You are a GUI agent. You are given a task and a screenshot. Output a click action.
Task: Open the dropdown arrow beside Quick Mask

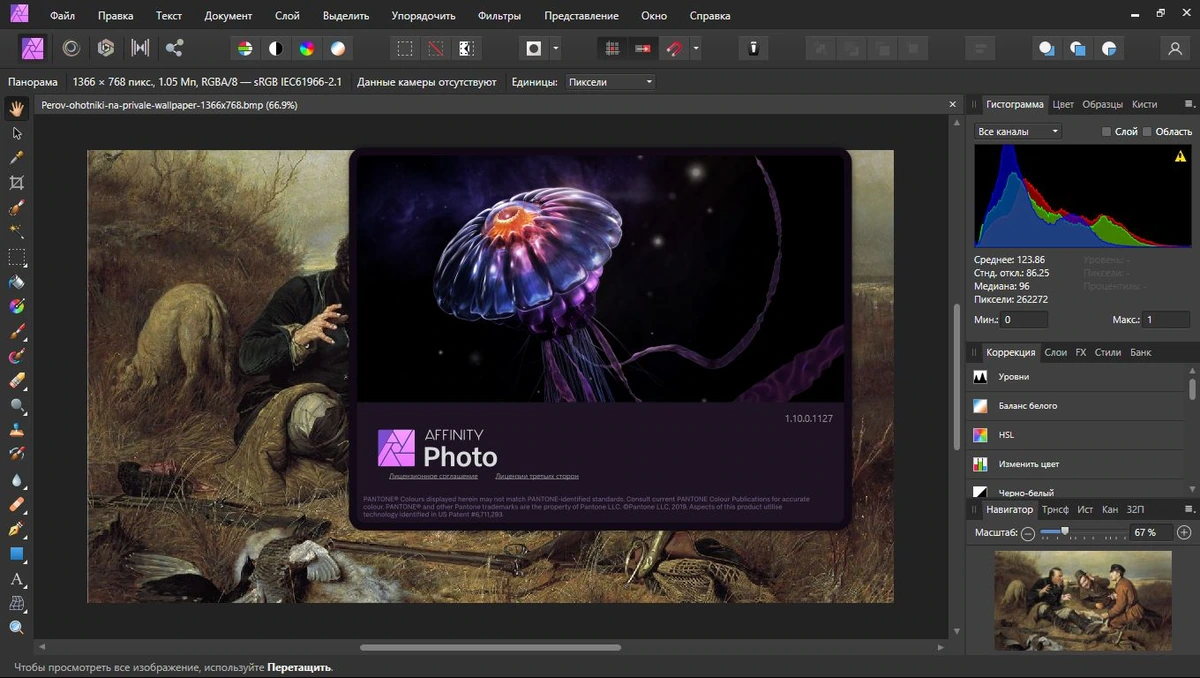(556, 48)
